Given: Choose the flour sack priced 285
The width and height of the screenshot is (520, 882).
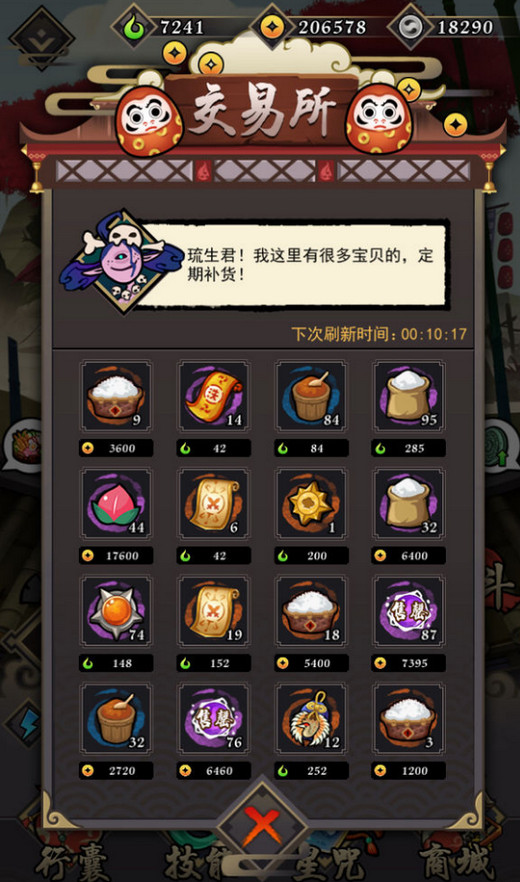Looking at the screenshot, I should pos(409,397).
